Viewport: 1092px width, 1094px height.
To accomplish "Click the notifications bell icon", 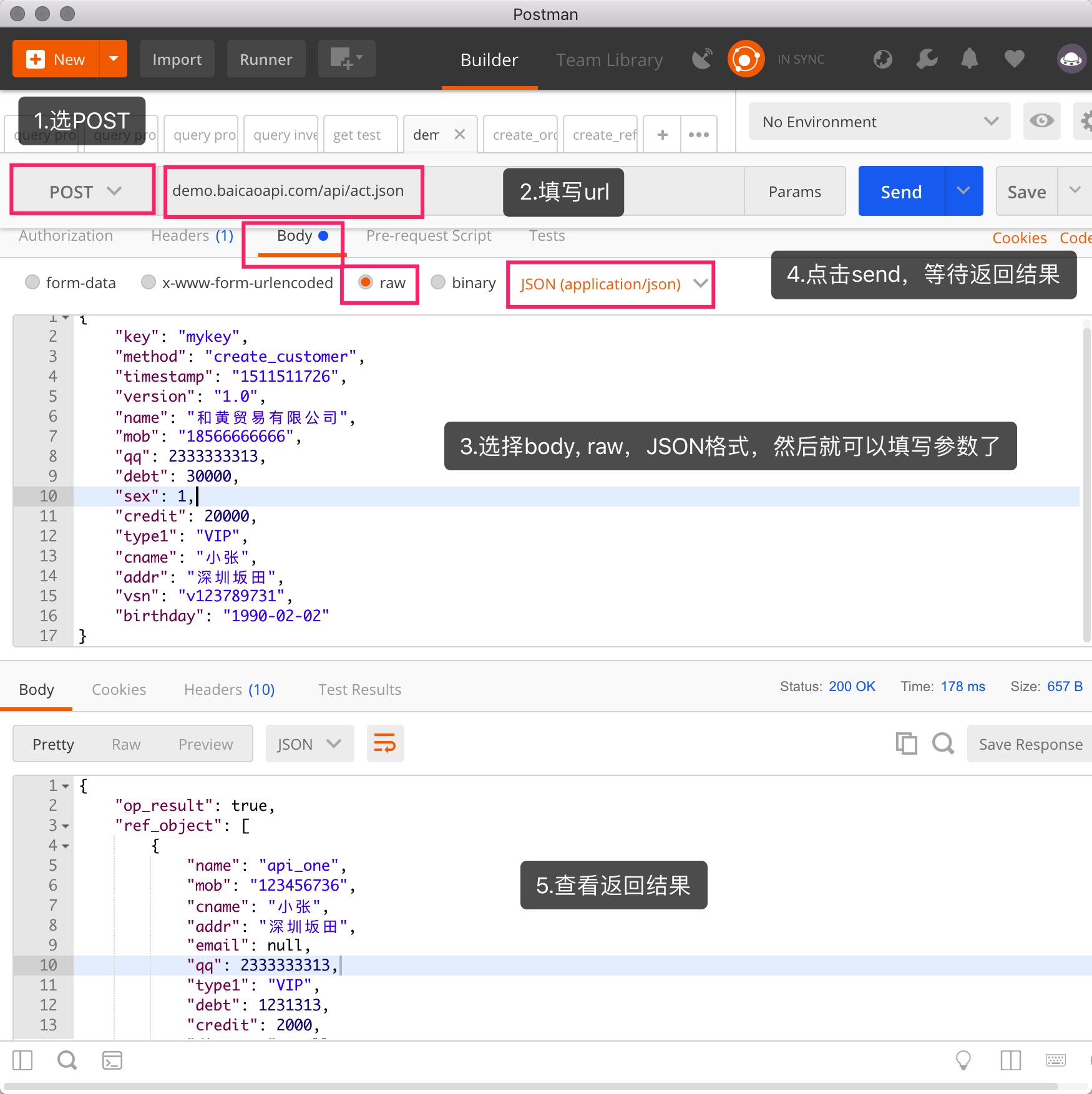I will coord(969,59).
